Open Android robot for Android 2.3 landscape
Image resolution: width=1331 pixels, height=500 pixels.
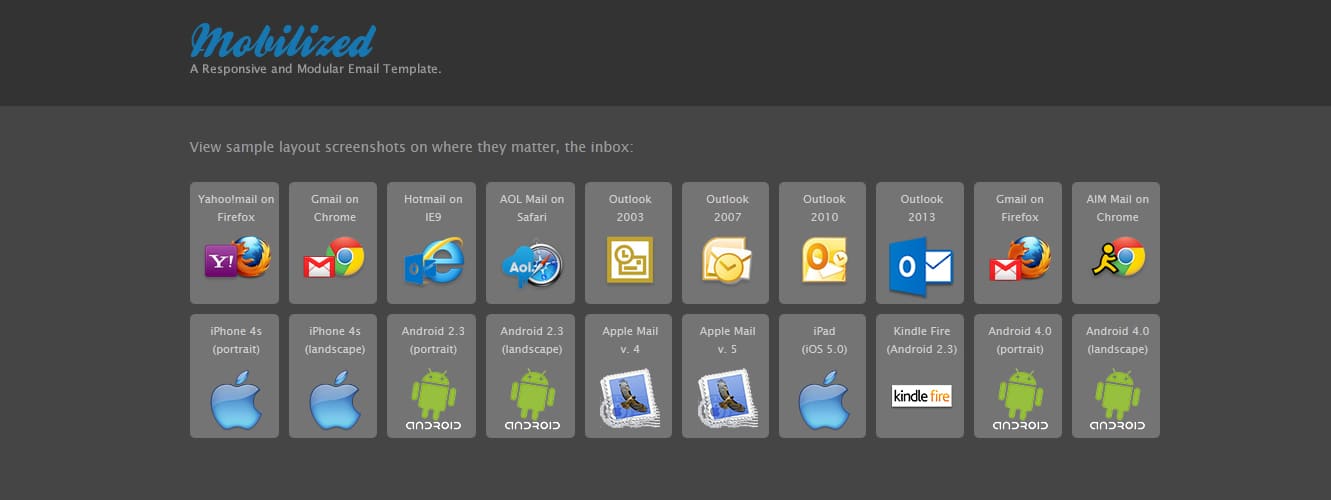tap(531, 400)
